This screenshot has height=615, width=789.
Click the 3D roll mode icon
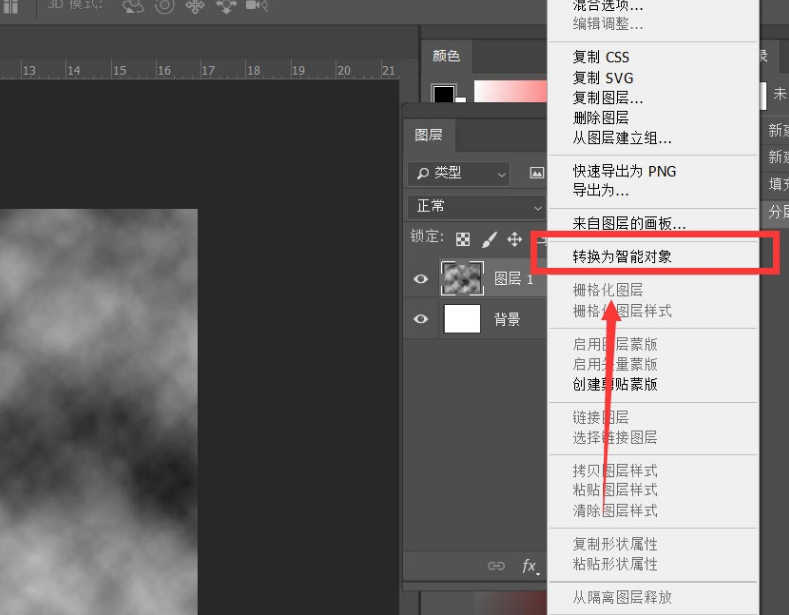(164, 6)
